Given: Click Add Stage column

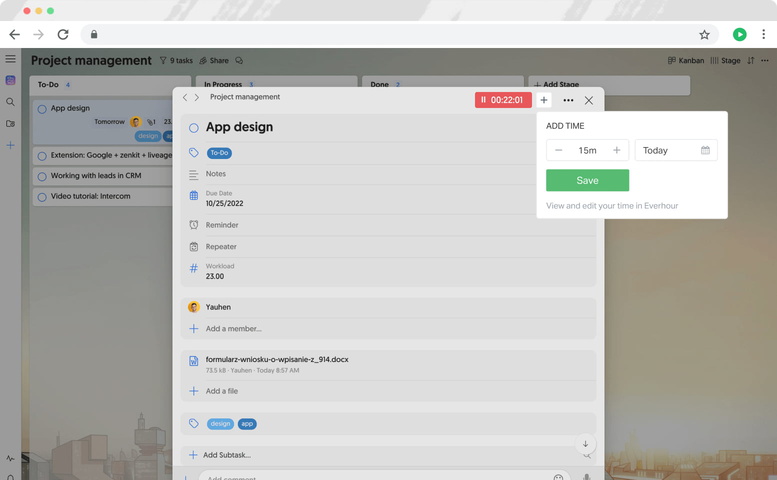Looking at the screenshot, I should [609, 85].
